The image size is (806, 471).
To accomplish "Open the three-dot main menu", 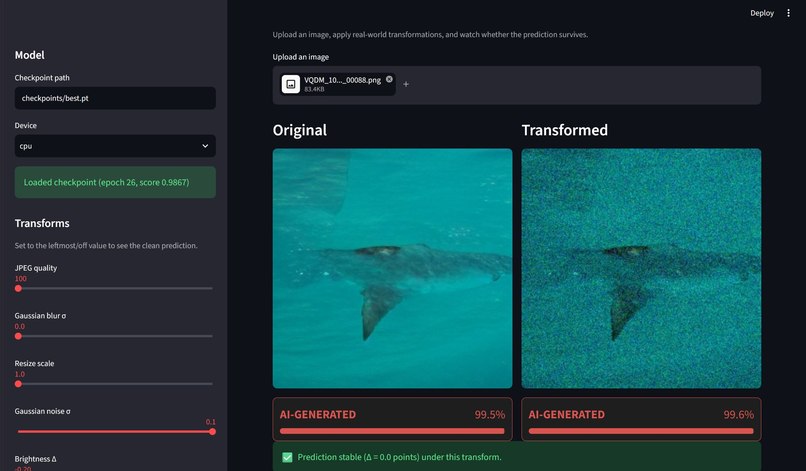I will click(x=788, y=13).
